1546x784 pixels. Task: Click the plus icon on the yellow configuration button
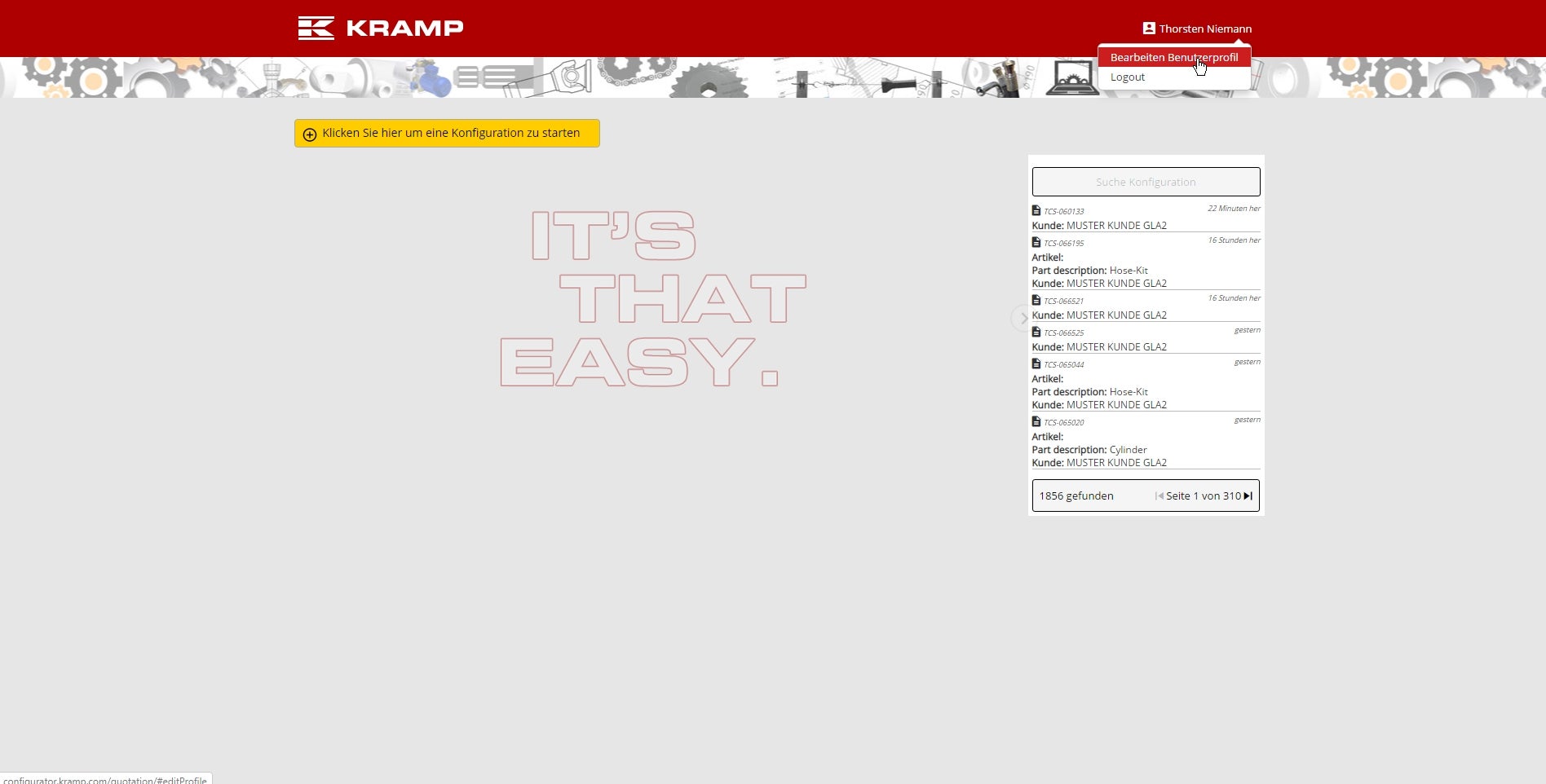(310, 134)
